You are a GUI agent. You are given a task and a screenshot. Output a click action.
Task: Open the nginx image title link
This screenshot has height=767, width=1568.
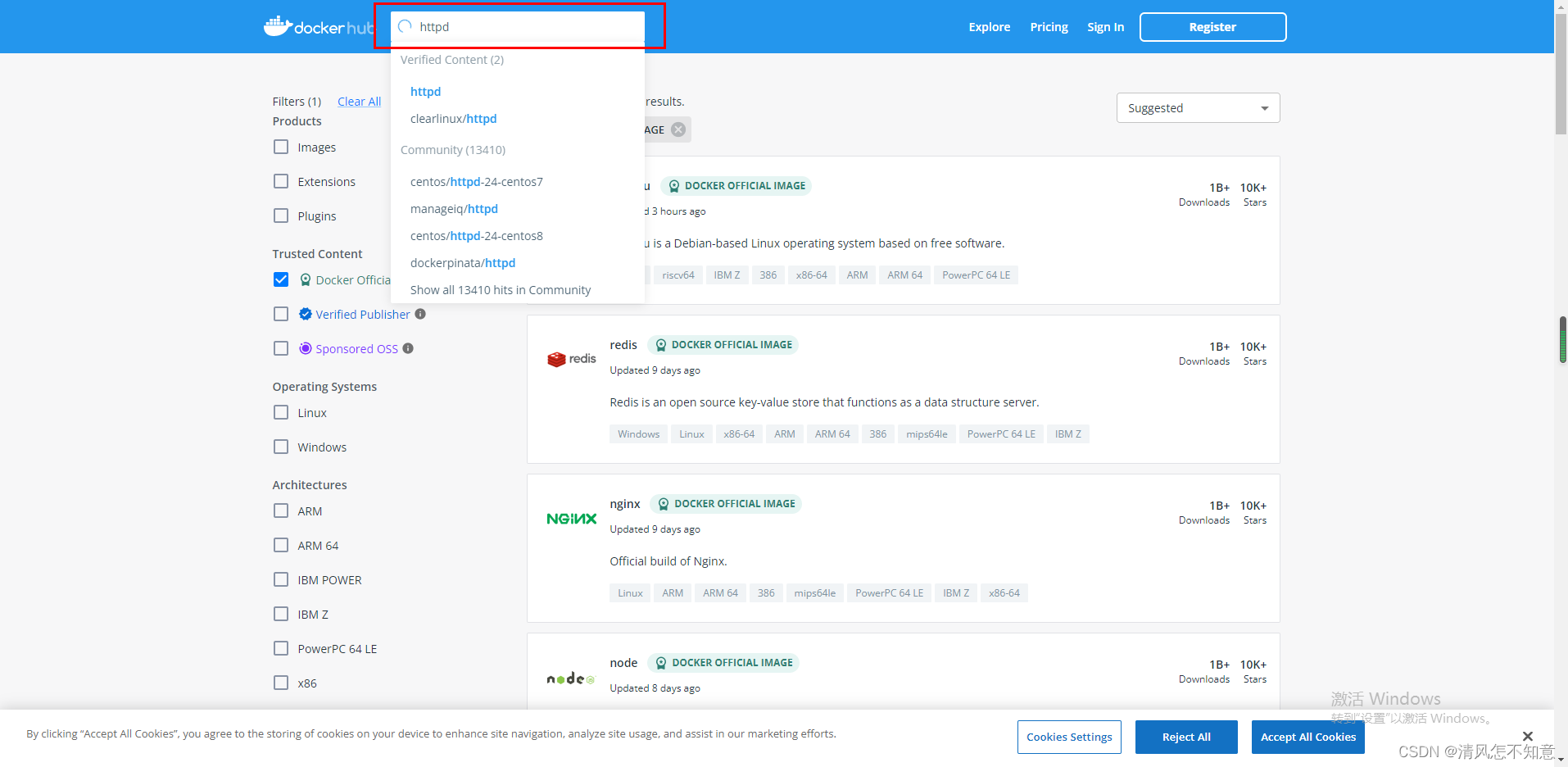(625, 504)
